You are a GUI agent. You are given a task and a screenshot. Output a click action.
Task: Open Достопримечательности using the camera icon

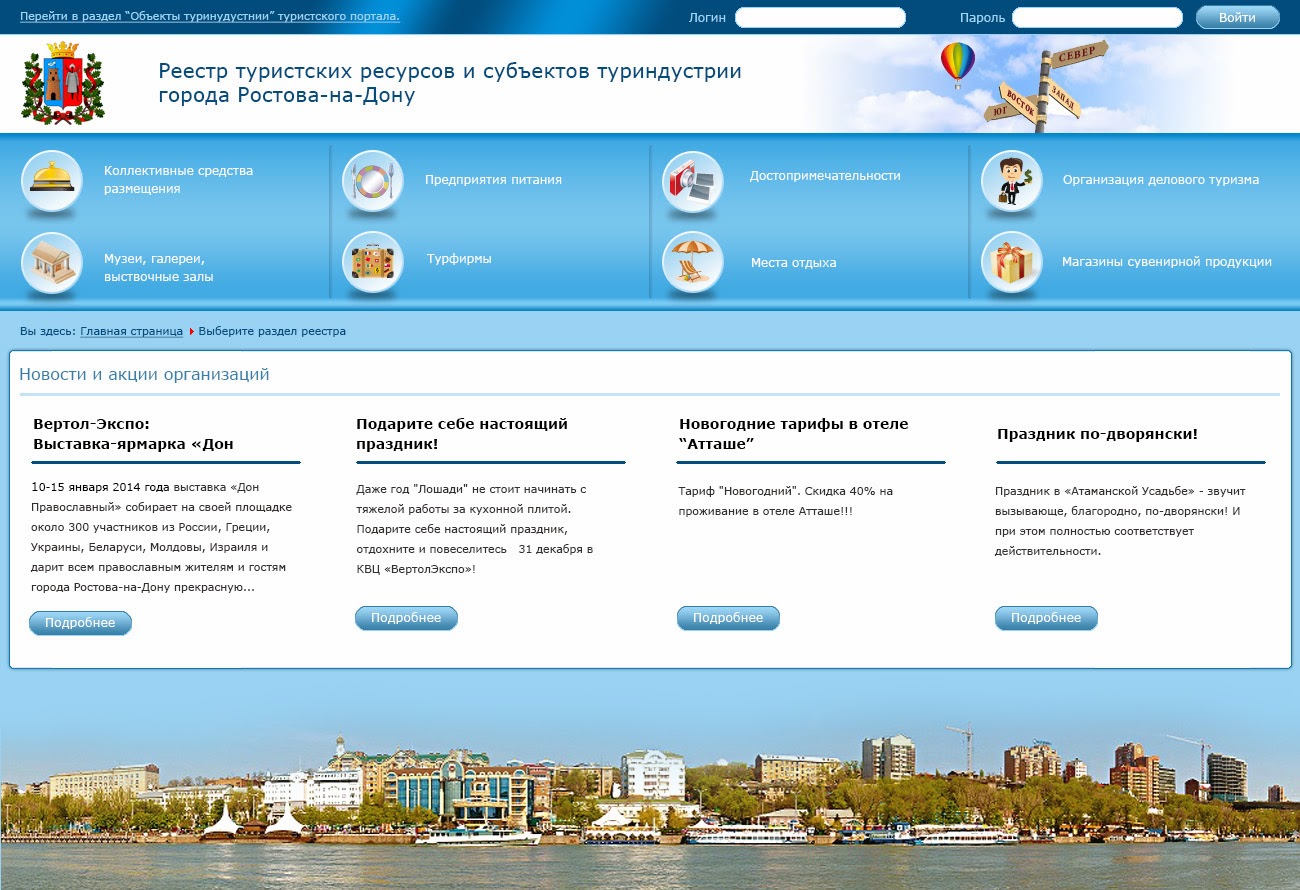pos(692,183)
